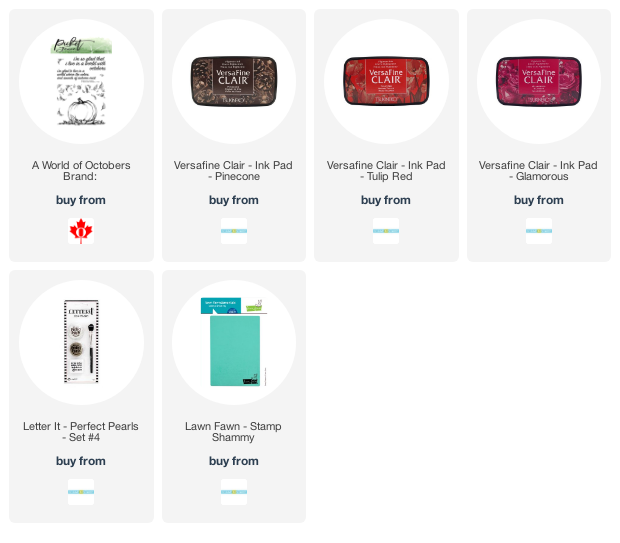Image resolution: width=620 pixels, height=543 pixels.
Task: Click Versafine Clair Ink Pad Glamorous title
Action: coord(539,171)
